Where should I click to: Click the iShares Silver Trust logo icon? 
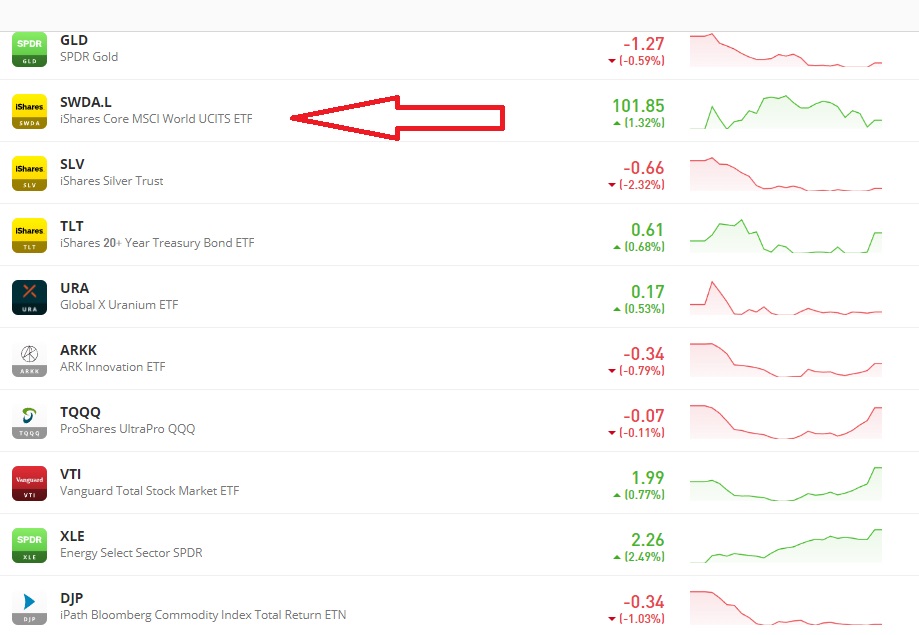click(29, 173)
